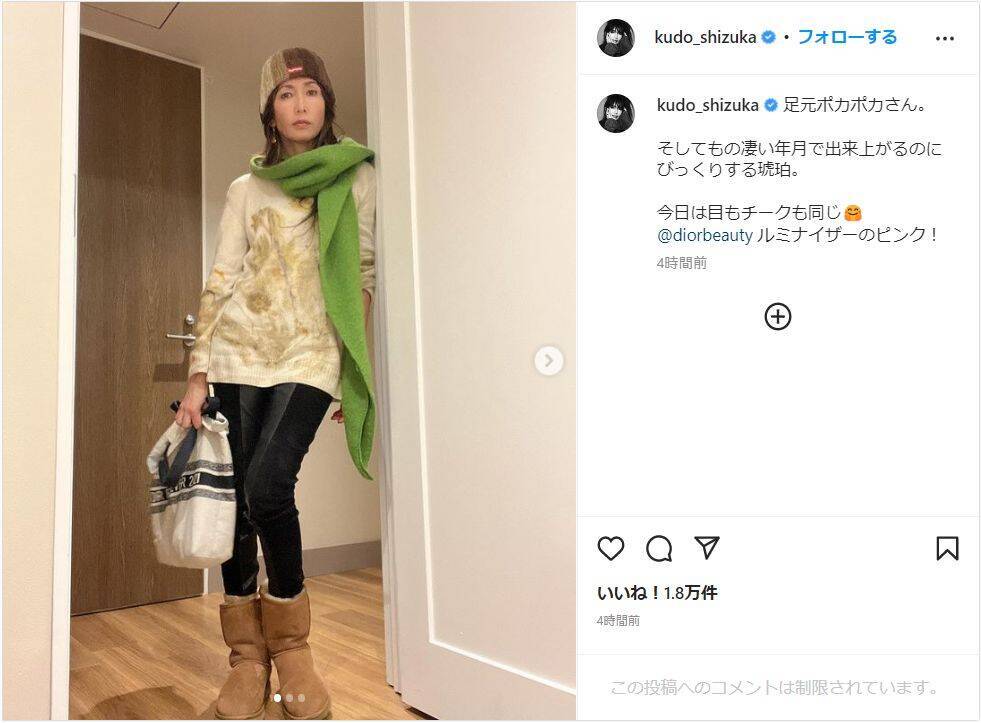The width and height of the screenshot is (981, 723).
Task: Click kudo_shizuka username in the caption
Action: point(708,105)
